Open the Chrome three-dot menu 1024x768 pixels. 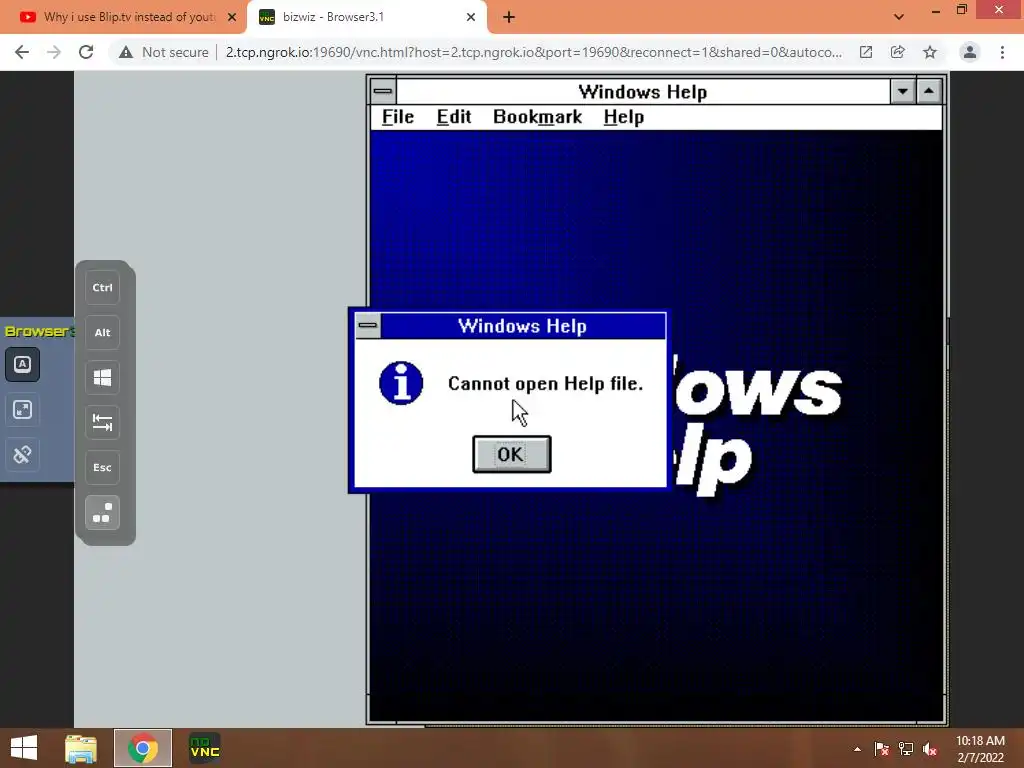click(x=1002, y=52)
